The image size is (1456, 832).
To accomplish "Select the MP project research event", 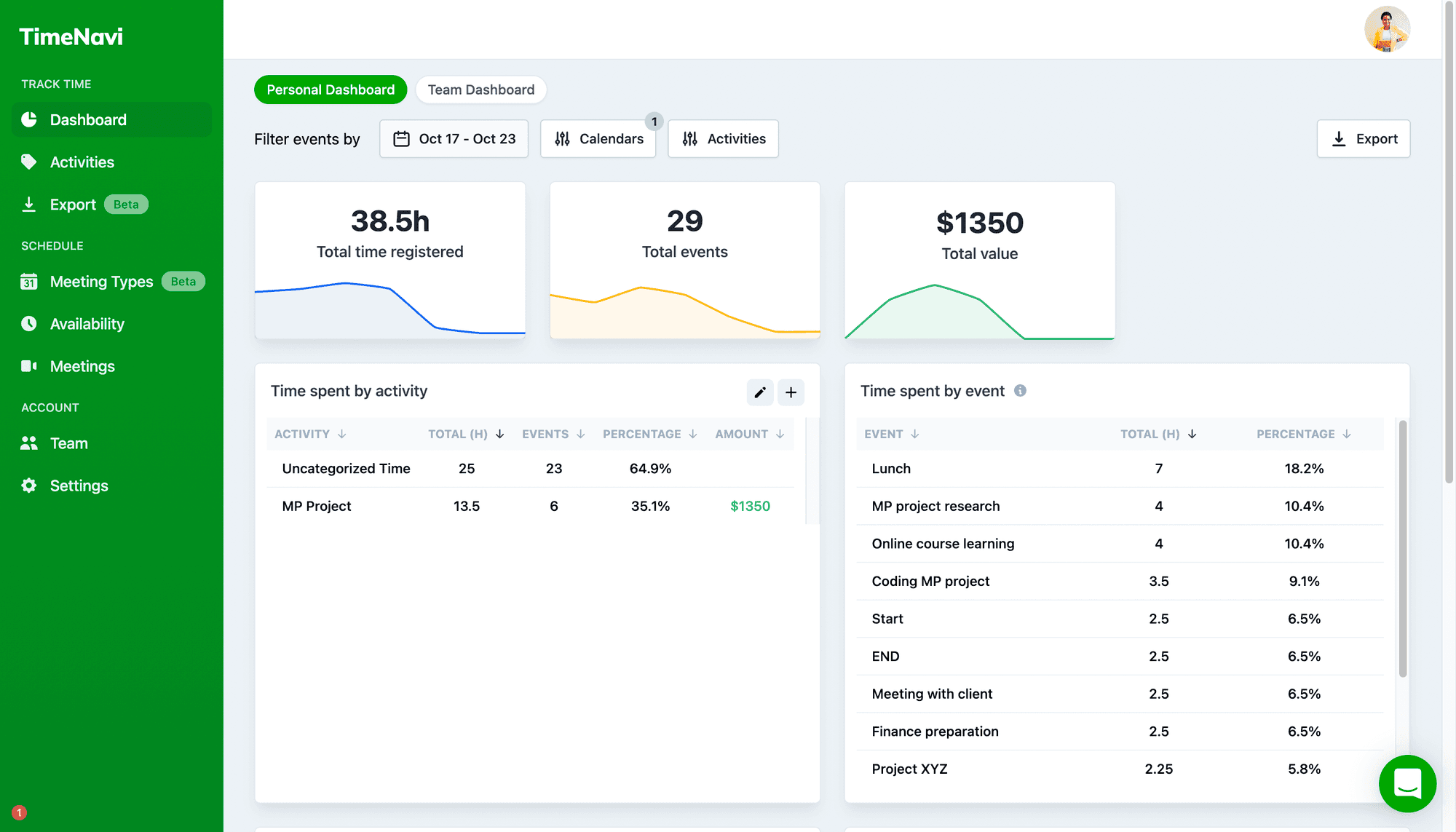I will tap(1120, 506).
